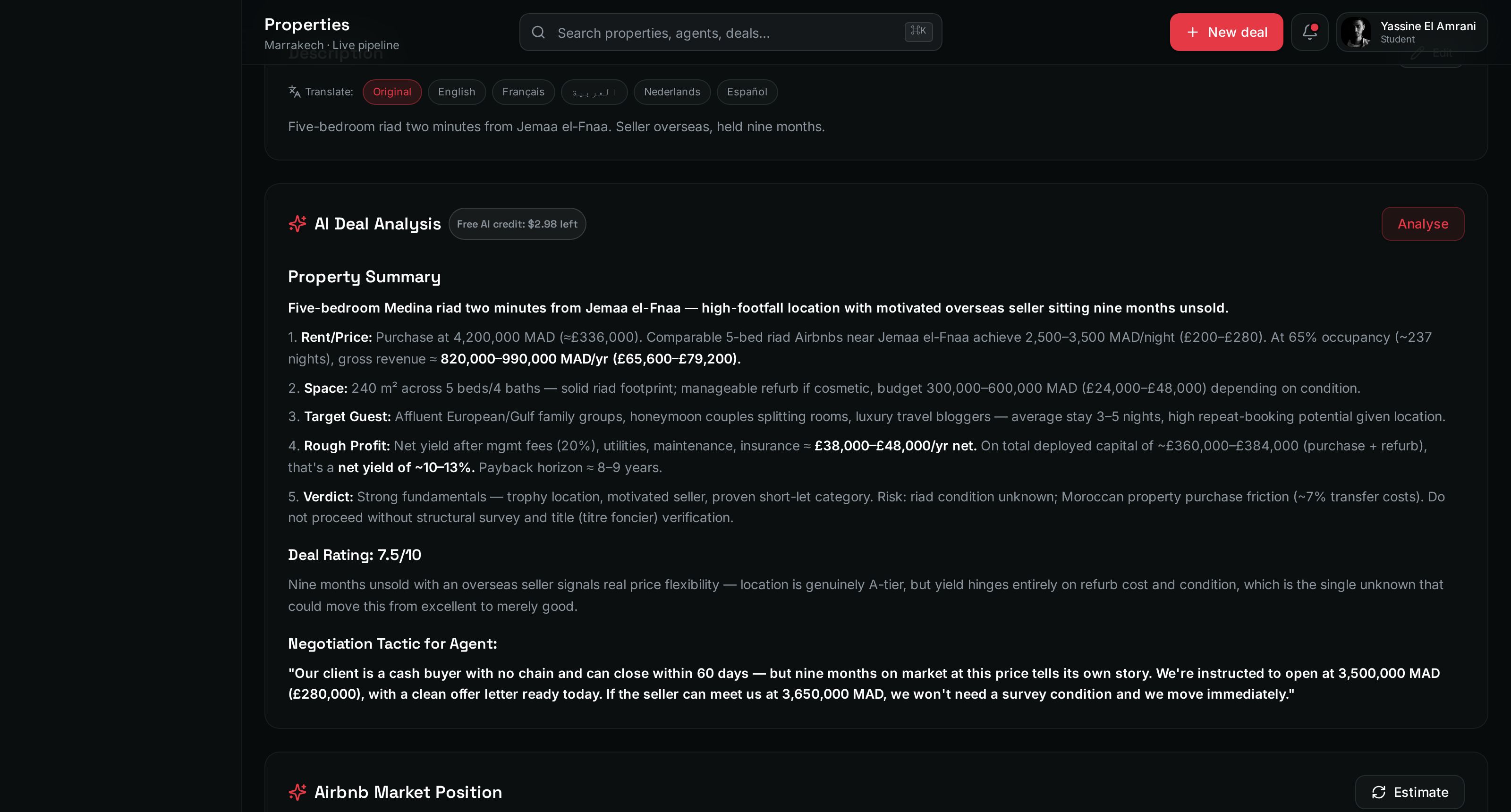Click the 'Space:' label
1511x812 pixels.
tap(325, 388)
